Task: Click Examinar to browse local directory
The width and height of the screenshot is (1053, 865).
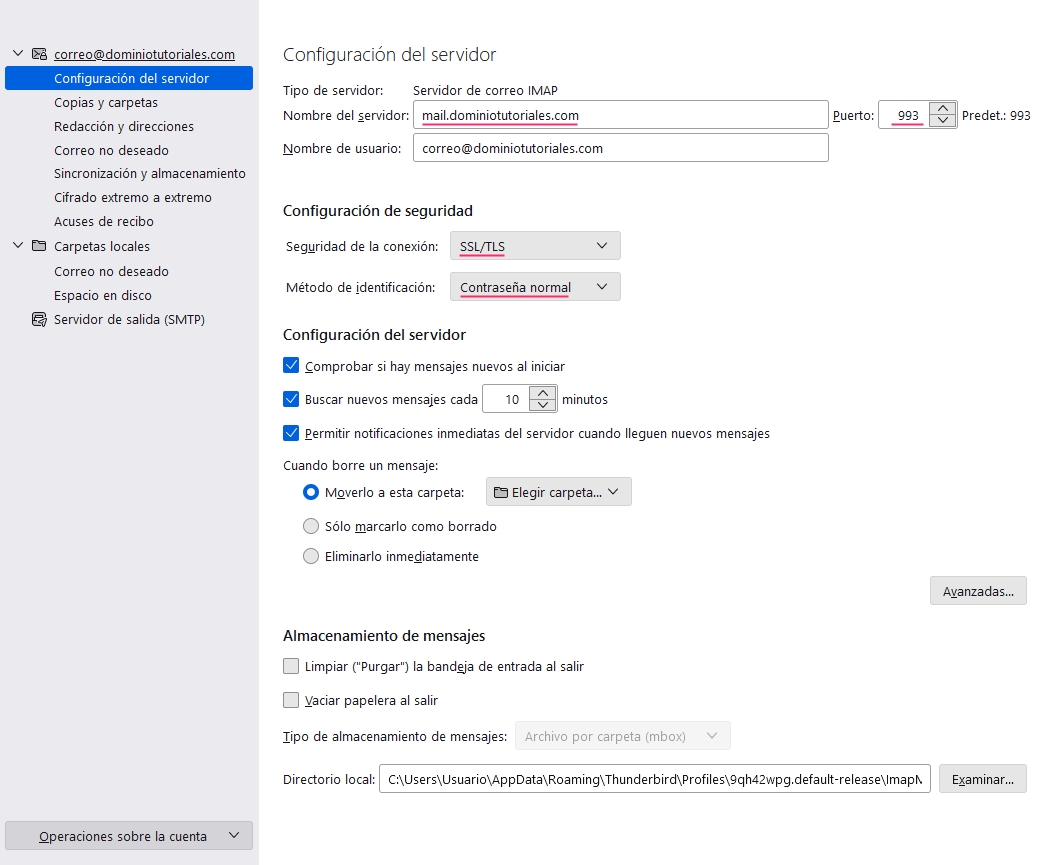Action: coord(982,779)
